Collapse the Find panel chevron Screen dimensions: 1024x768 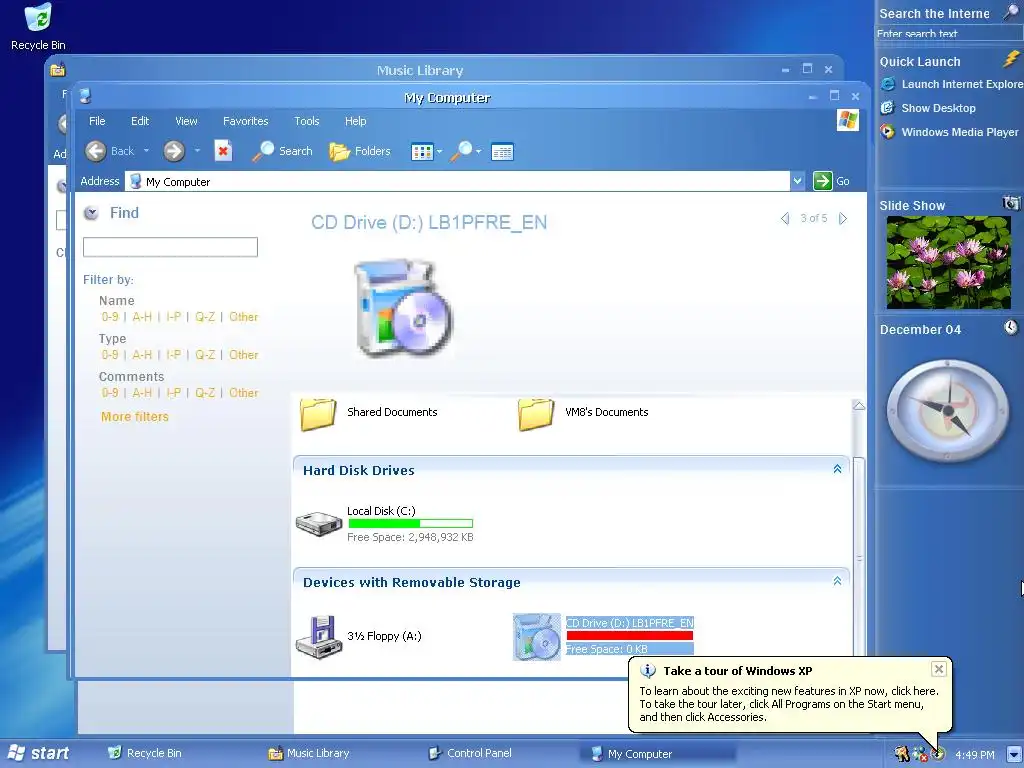(x=91, y=213)
